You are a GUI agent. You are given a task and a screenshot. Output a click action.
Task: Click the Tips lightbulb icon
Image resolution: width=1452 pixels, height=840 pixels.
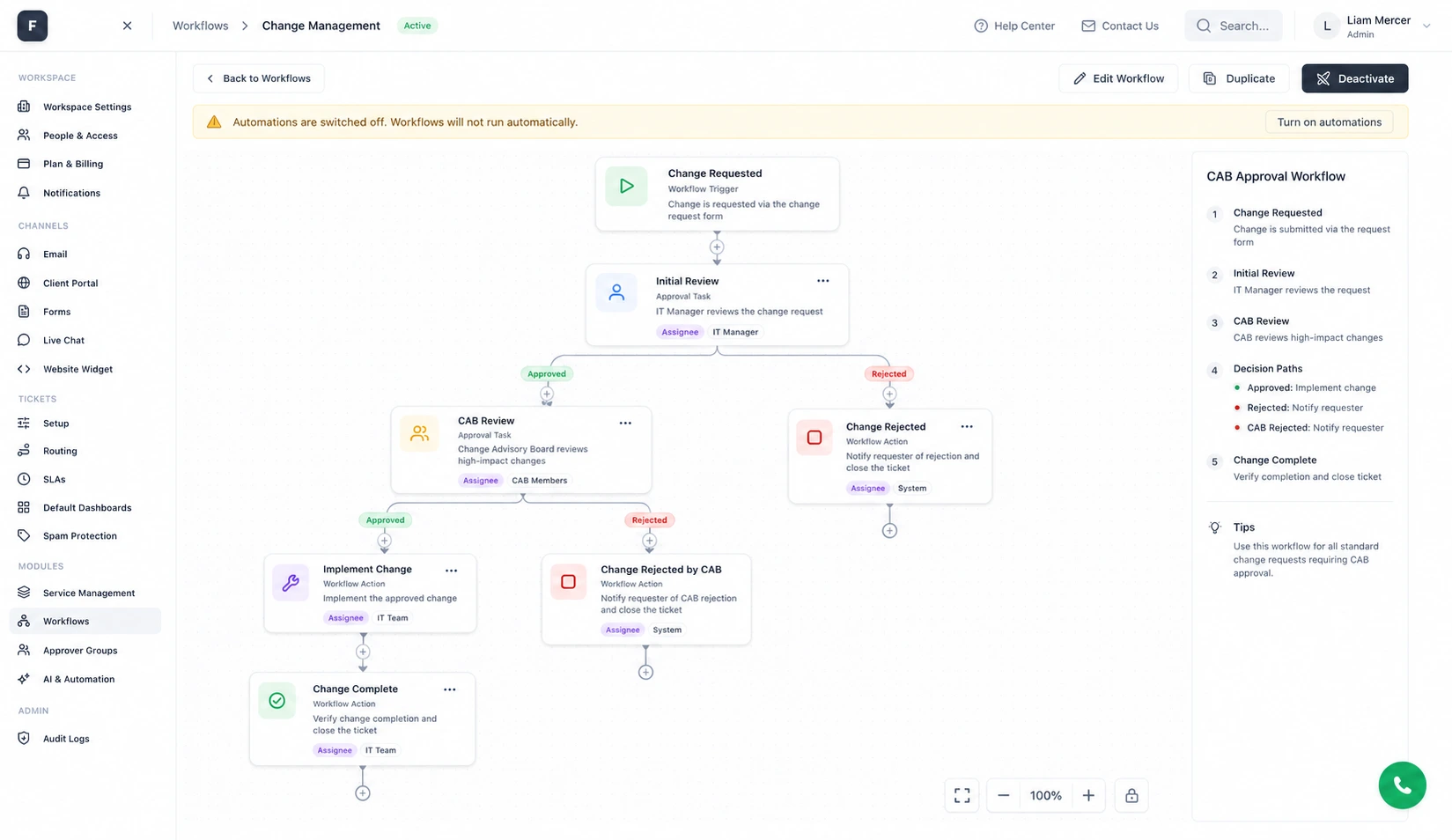click(1214, 527)
